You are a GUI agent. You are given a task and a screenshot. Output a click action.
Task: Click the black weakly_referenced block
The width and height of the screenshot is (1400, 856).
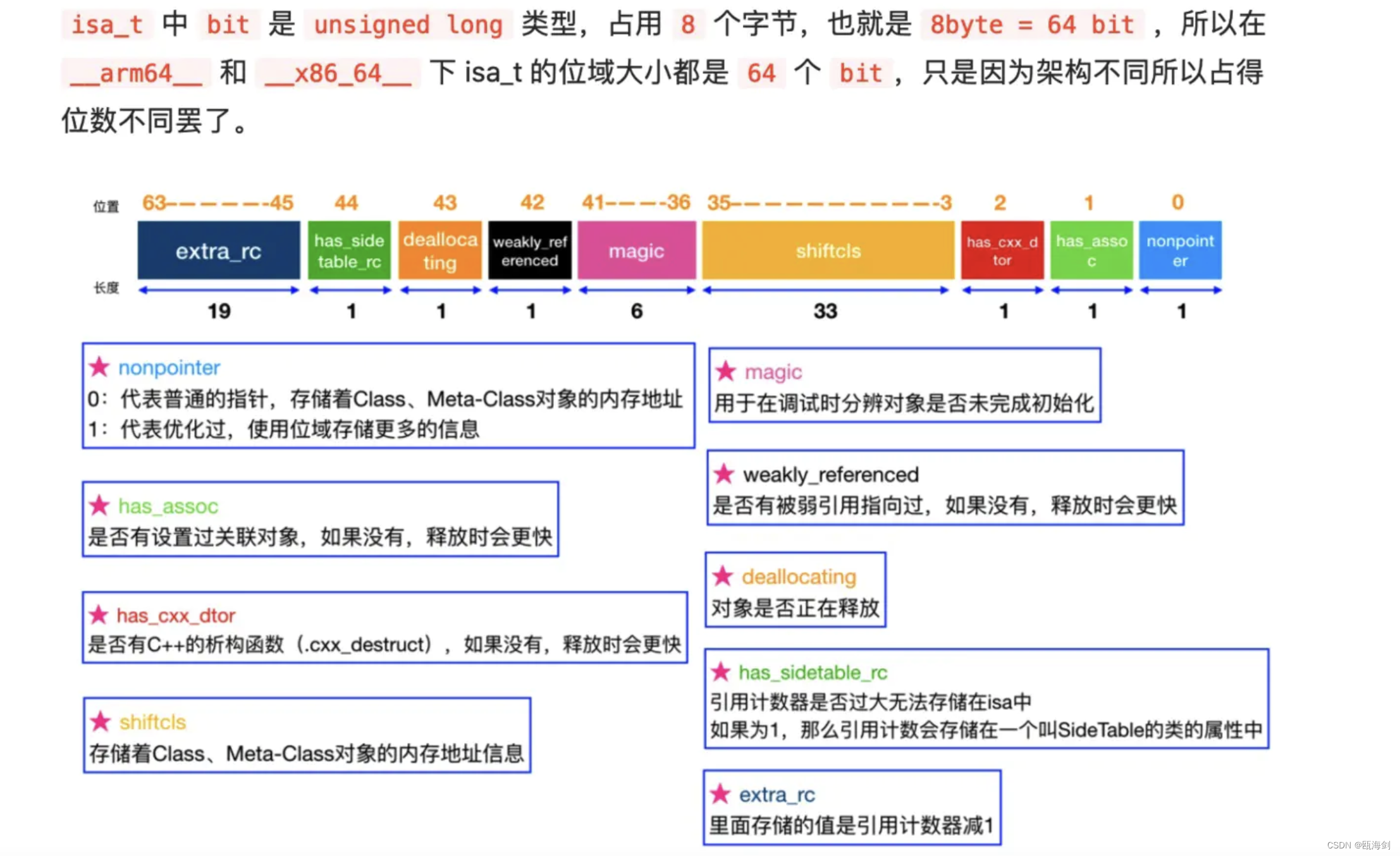point(530,250)
